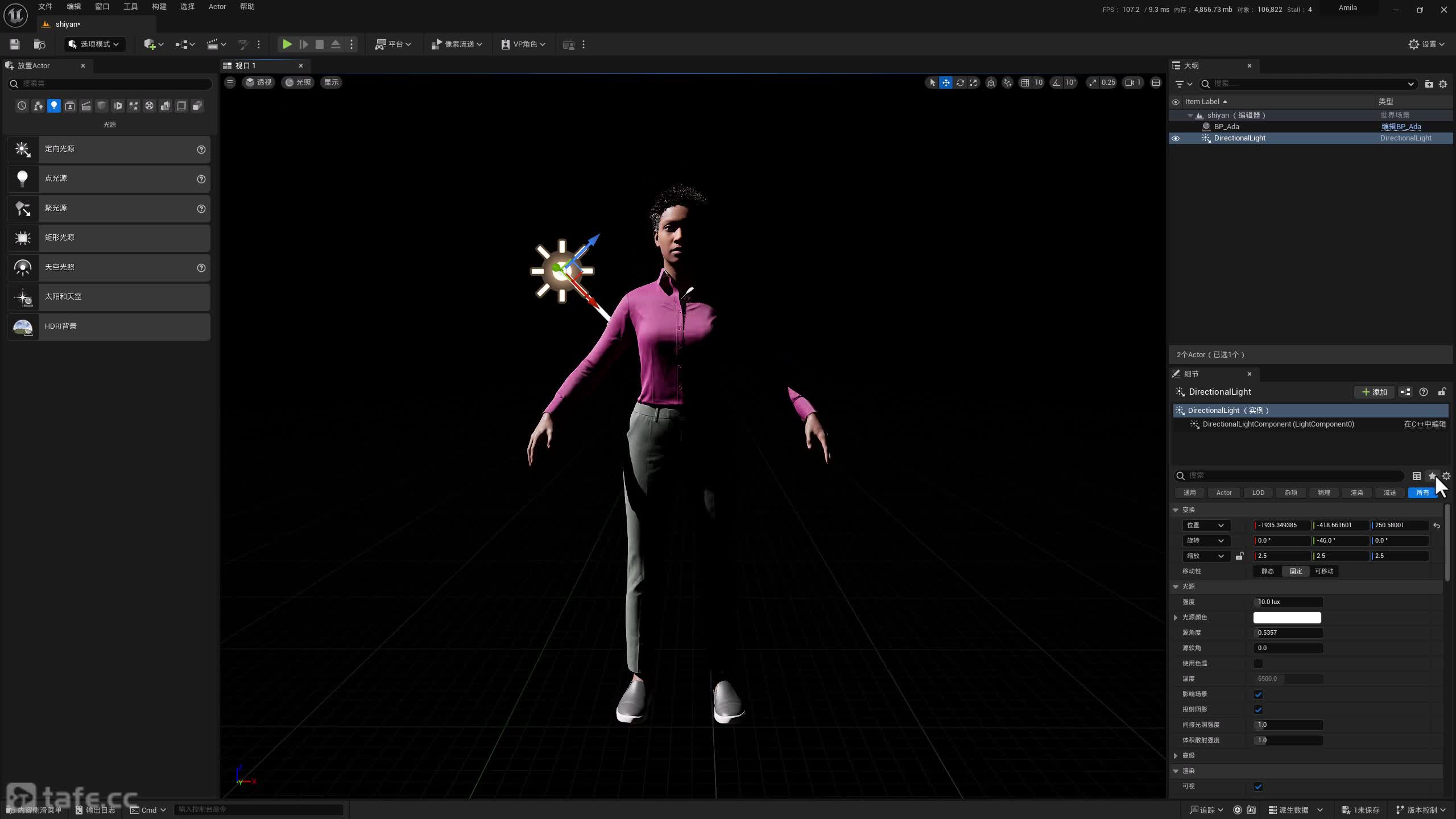The image size is (1456, 819).
Task: Save the current level with the floppy icon
Action: (x=15, y=44)
